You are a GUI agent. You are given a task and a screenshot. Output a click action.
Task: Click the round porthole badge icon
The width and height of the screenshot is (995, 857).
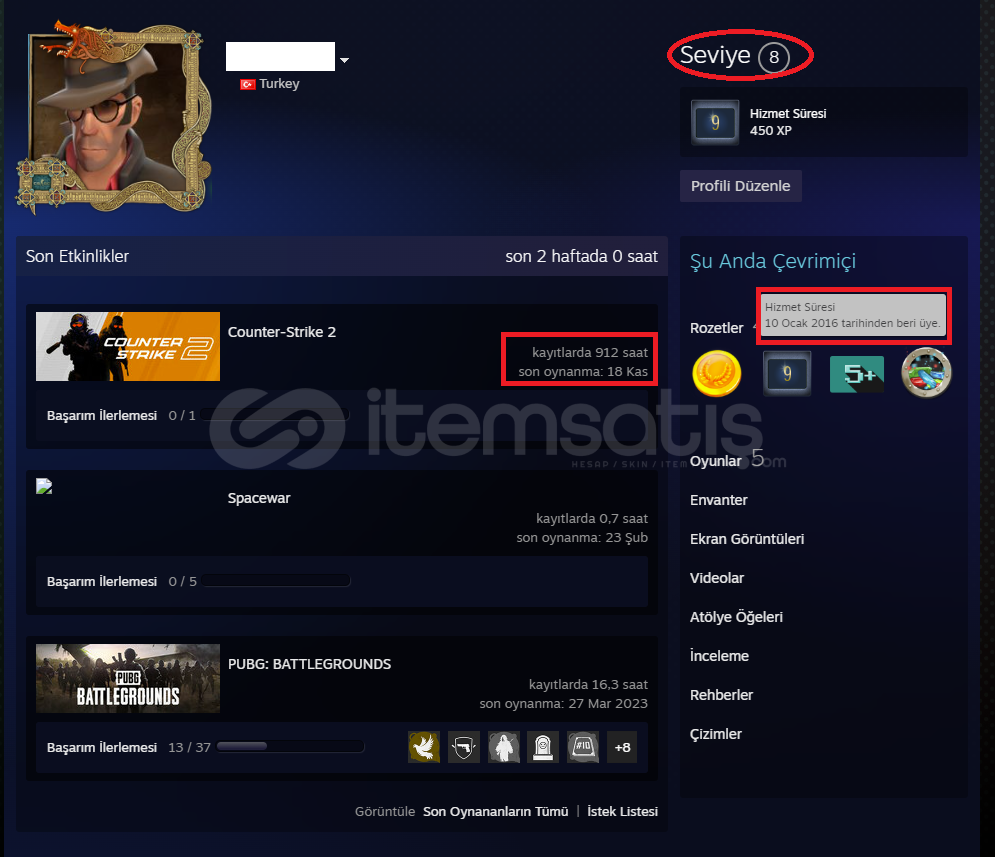926,374
